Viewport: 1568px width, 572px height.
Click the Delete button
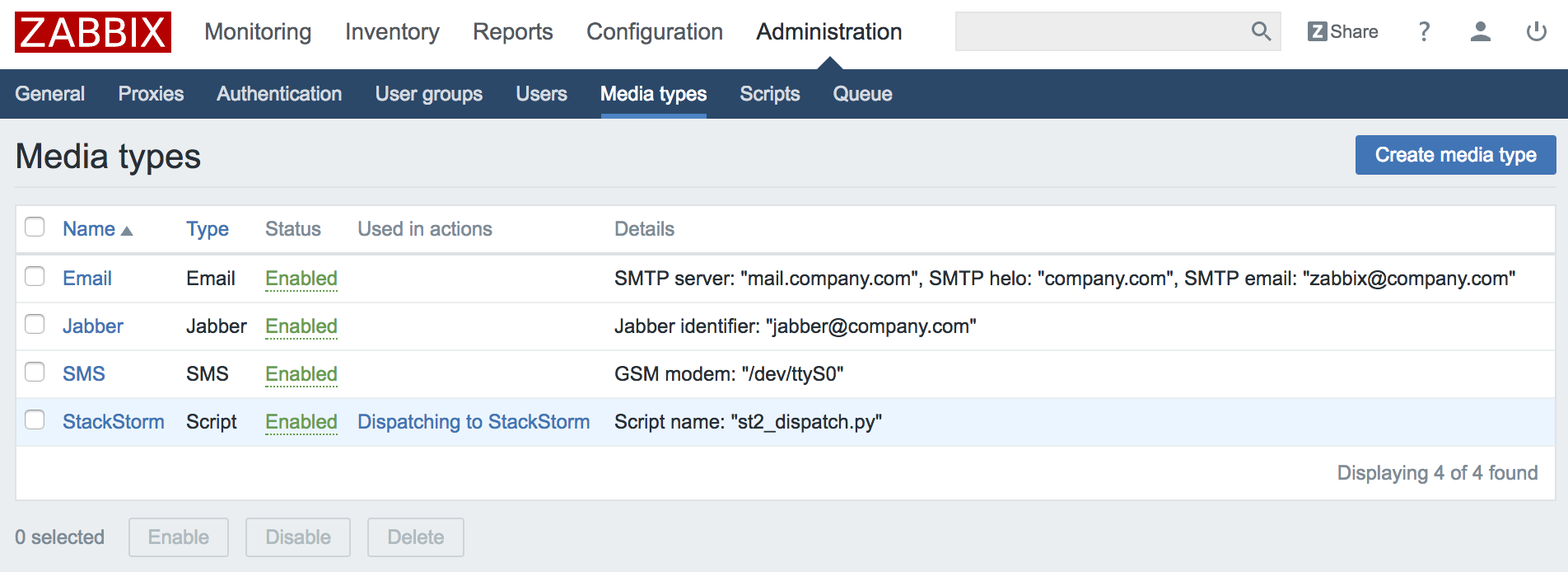point(416,537)
